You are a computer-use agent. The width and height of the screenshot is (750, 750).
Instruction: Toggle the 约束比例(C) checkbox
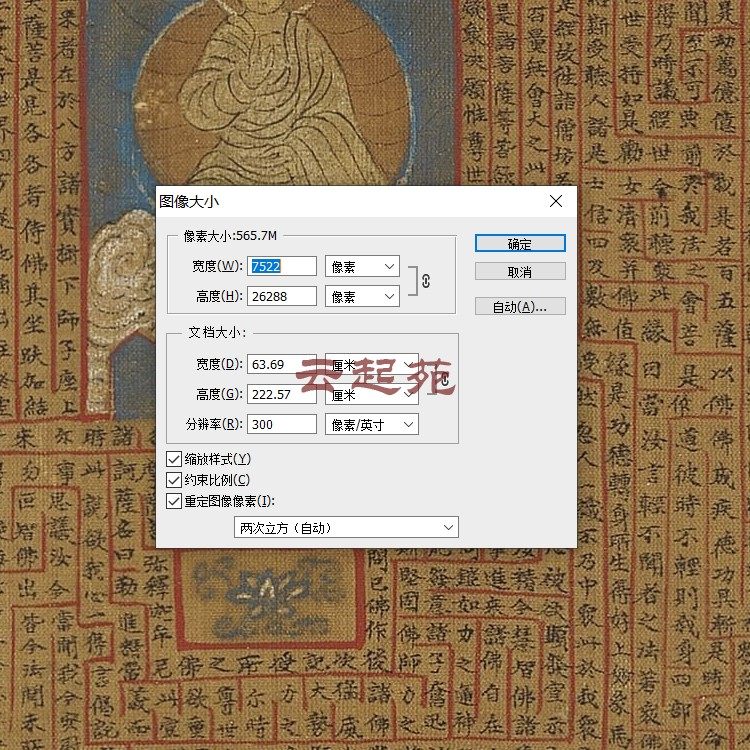click(174, 480)
